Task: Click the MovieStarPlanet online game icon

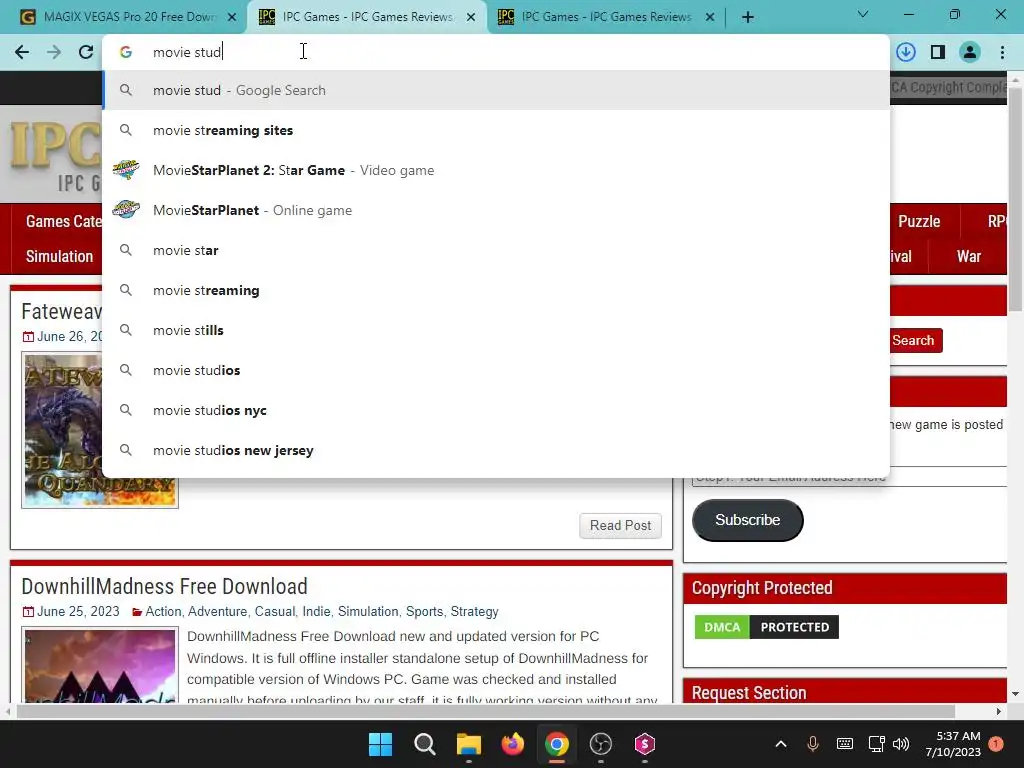Action: [x=126, y=210]
